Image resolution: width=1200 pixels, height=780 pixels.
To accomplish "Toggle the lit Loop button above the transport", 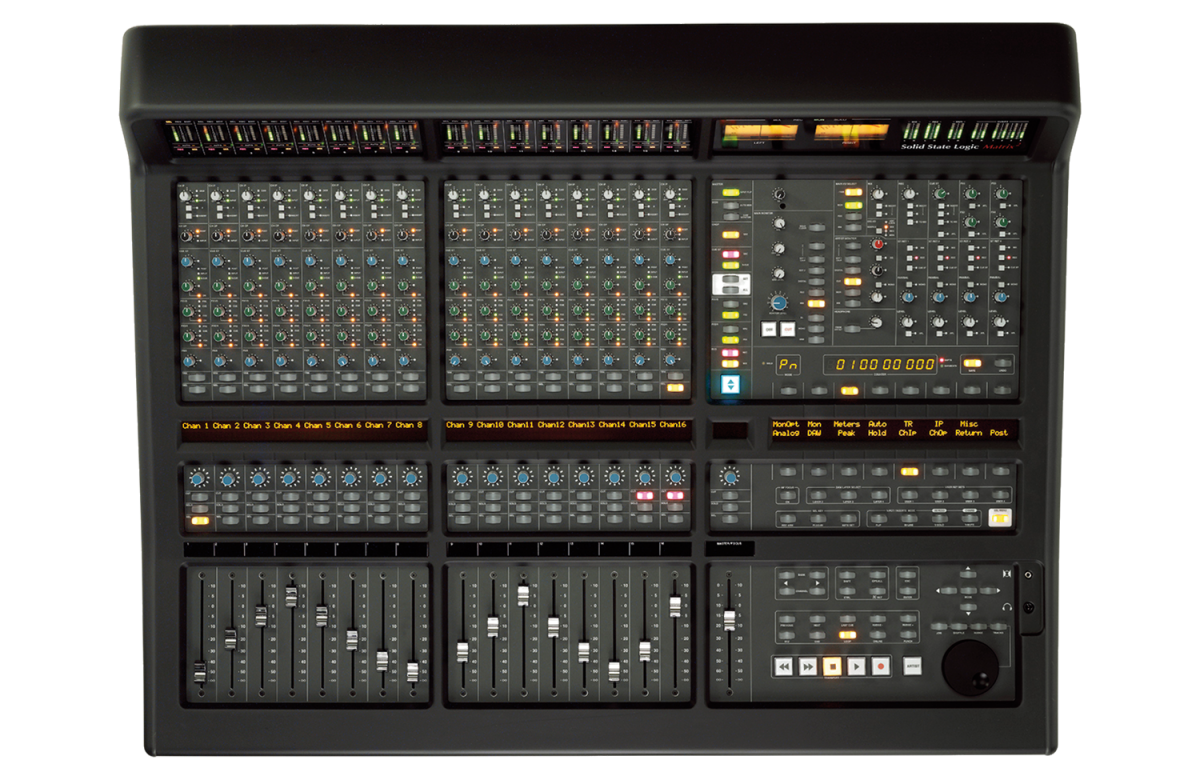I will pyautogui.click(x=847, y=635).
